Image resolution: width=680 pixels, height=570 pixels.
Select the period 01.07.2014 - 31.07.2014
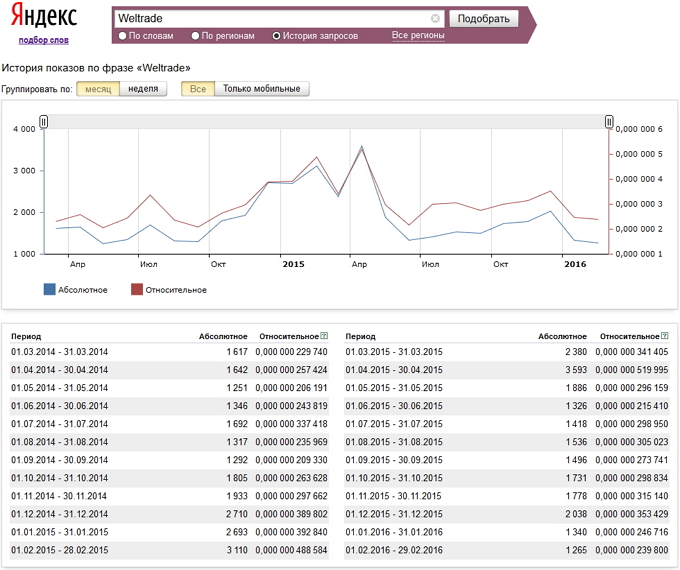pos(59,424)
